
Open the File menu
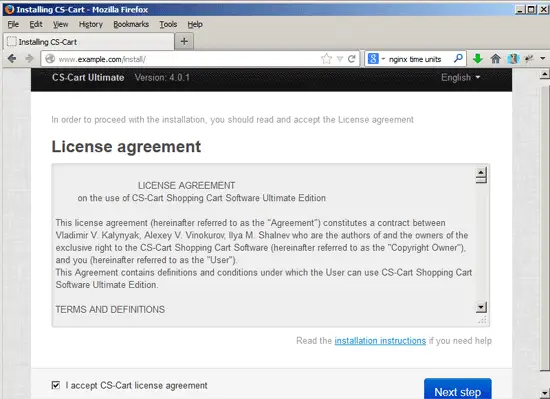[x=13, y=24]
